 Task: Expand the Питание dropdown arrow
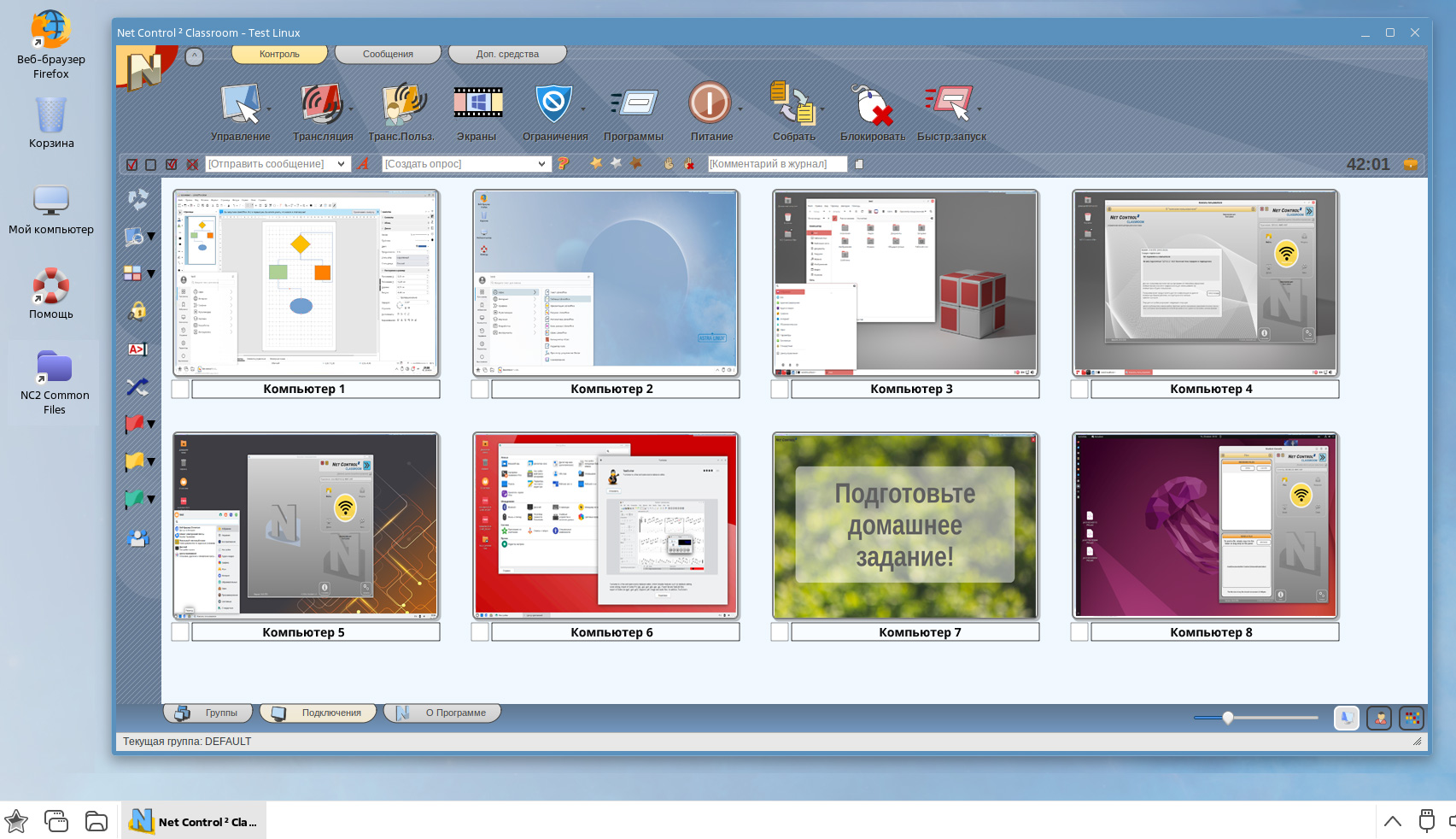[x=740, y=109]
